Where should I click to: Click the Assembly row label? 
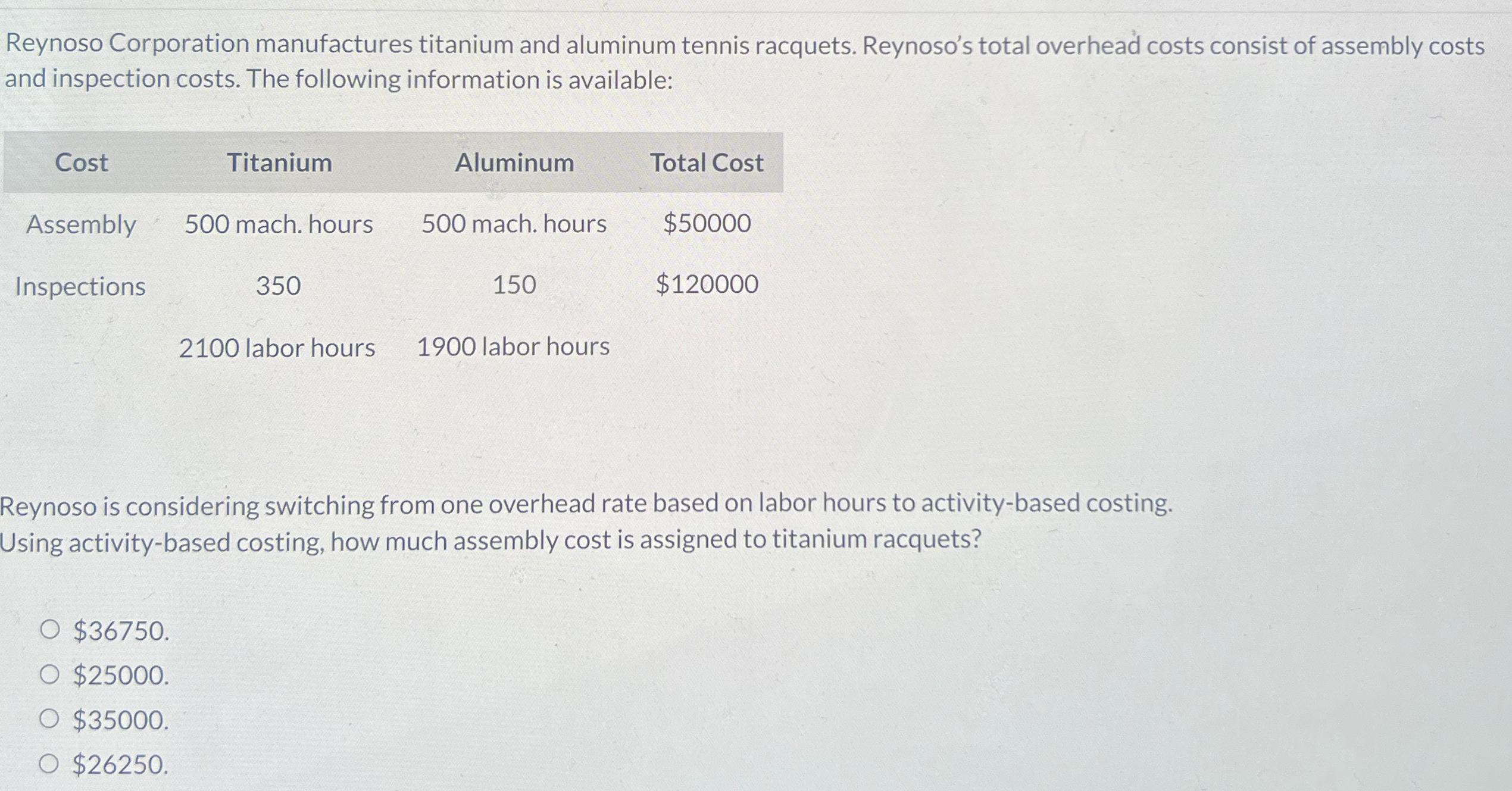click(82, 225)
